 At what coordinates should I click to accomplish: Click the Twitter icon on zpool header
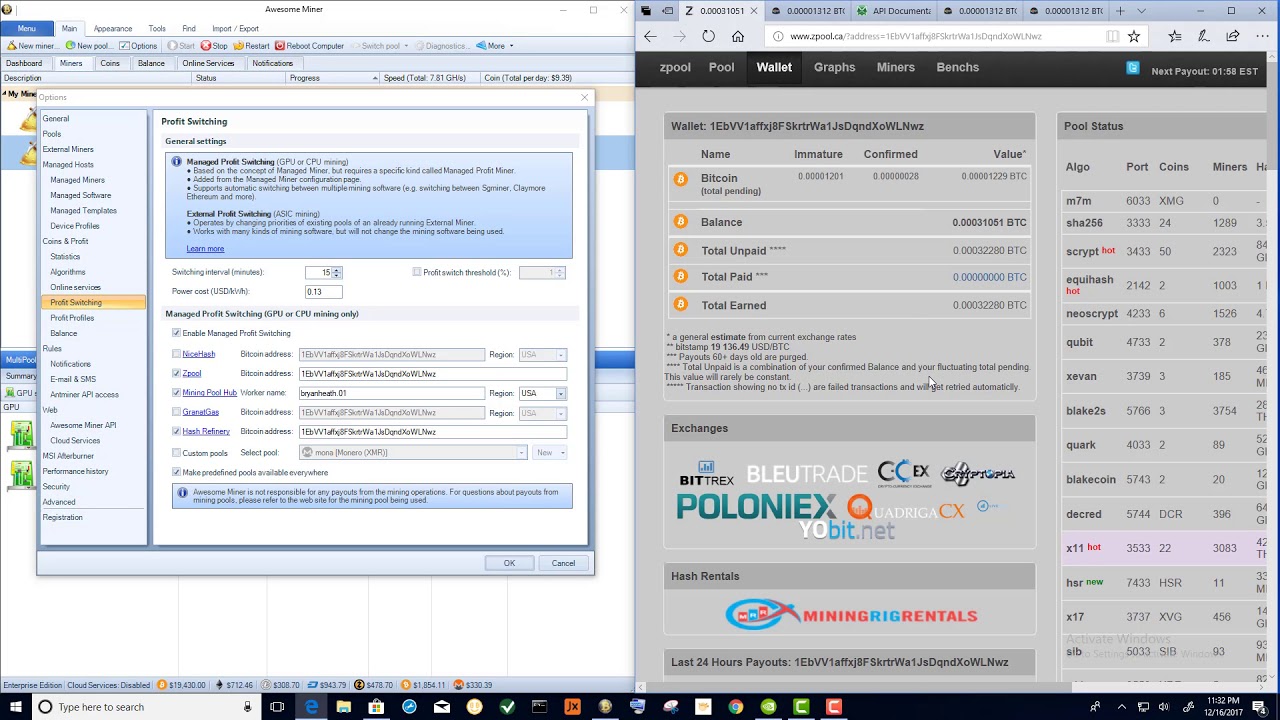(x=1133, y=68)
